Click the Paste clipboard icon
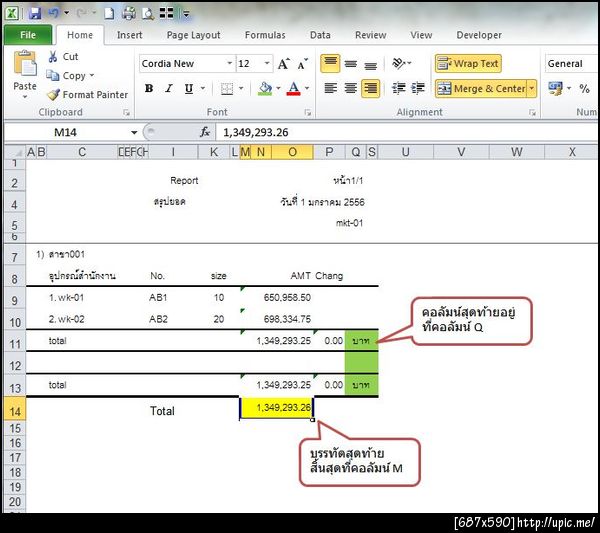600x533 pixels. (x=25, y=63)
